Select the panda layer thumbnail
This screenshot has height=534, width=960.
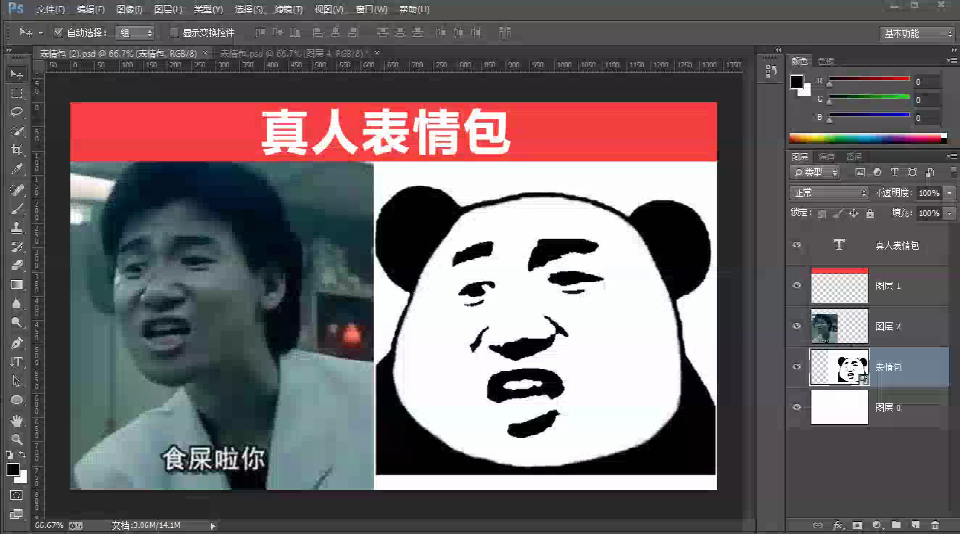pyautogui.click(x=839, y=367)
